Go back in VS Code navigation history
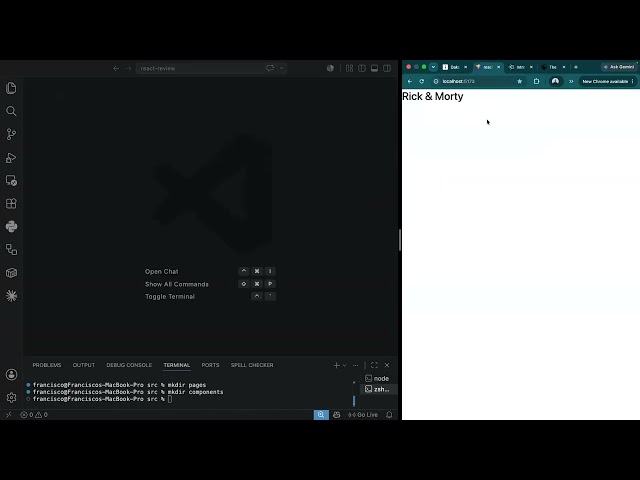This screenshot has width=640, height=480. pos(116,68)
